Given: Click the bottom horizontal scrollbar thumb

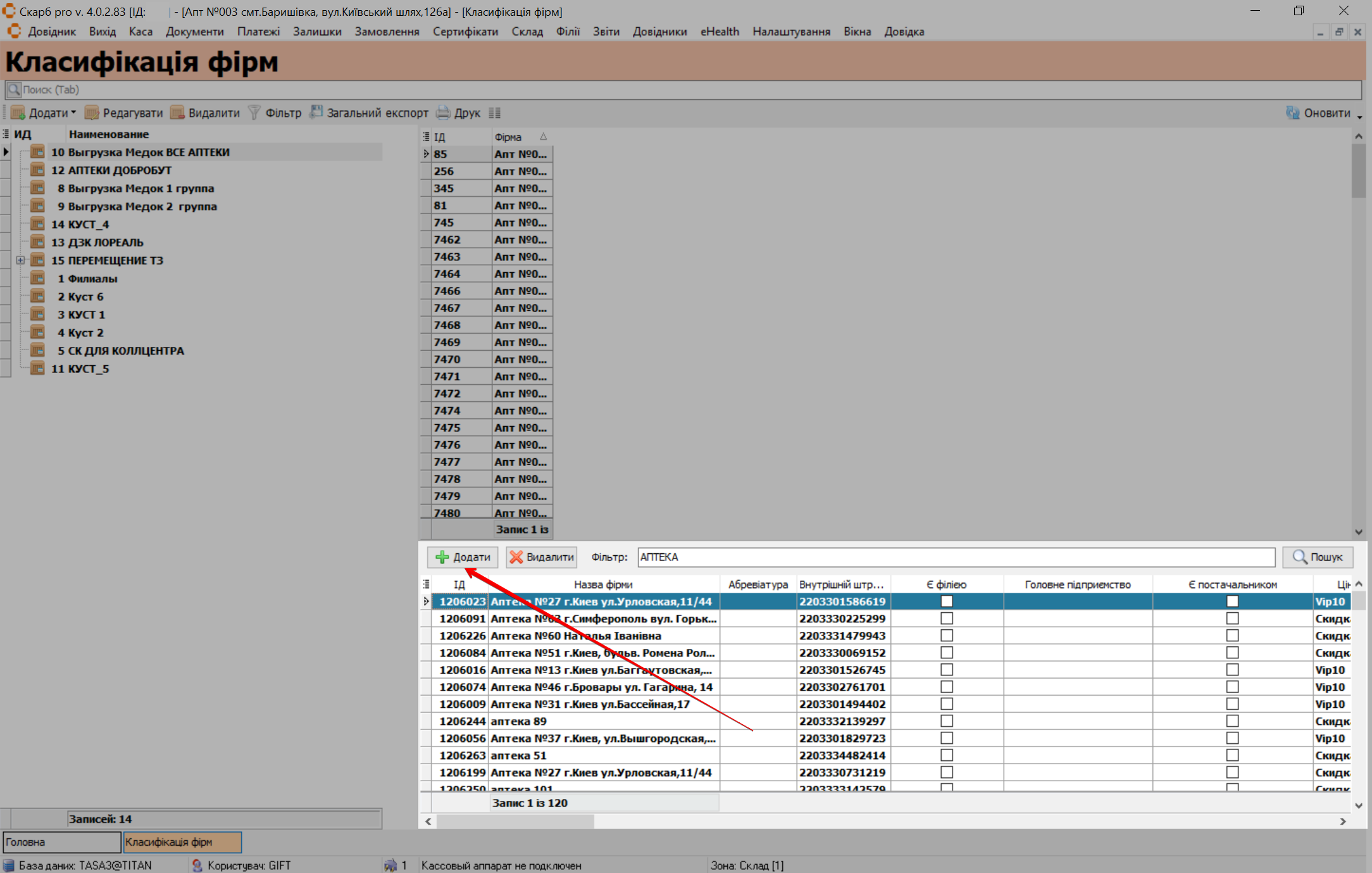Looking at the screenshot, I should tap(514, 821).
